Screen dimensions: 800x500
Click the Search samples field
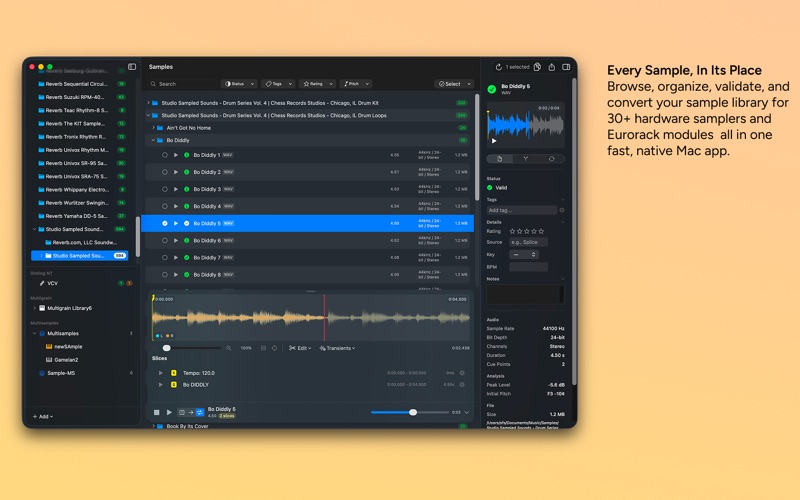click(184, 84)
